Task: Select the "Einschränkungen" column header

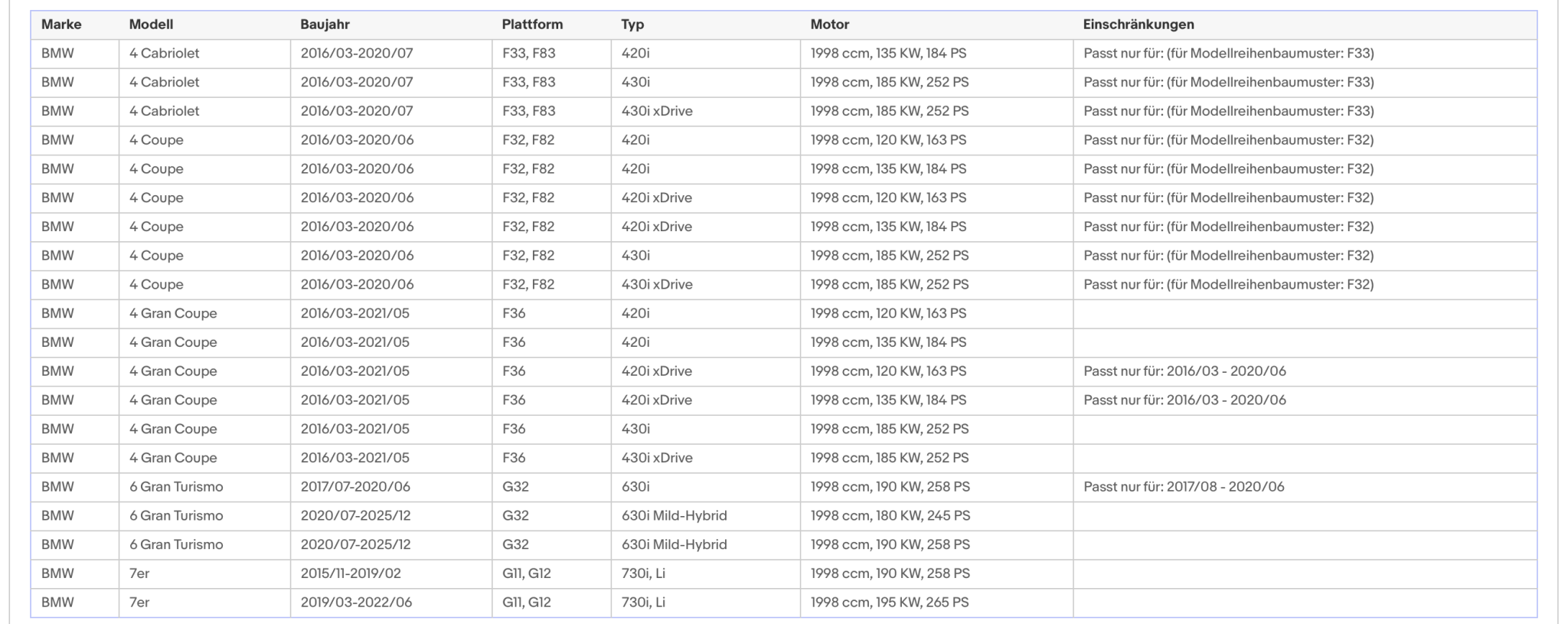Action: tap(1138, 25)
